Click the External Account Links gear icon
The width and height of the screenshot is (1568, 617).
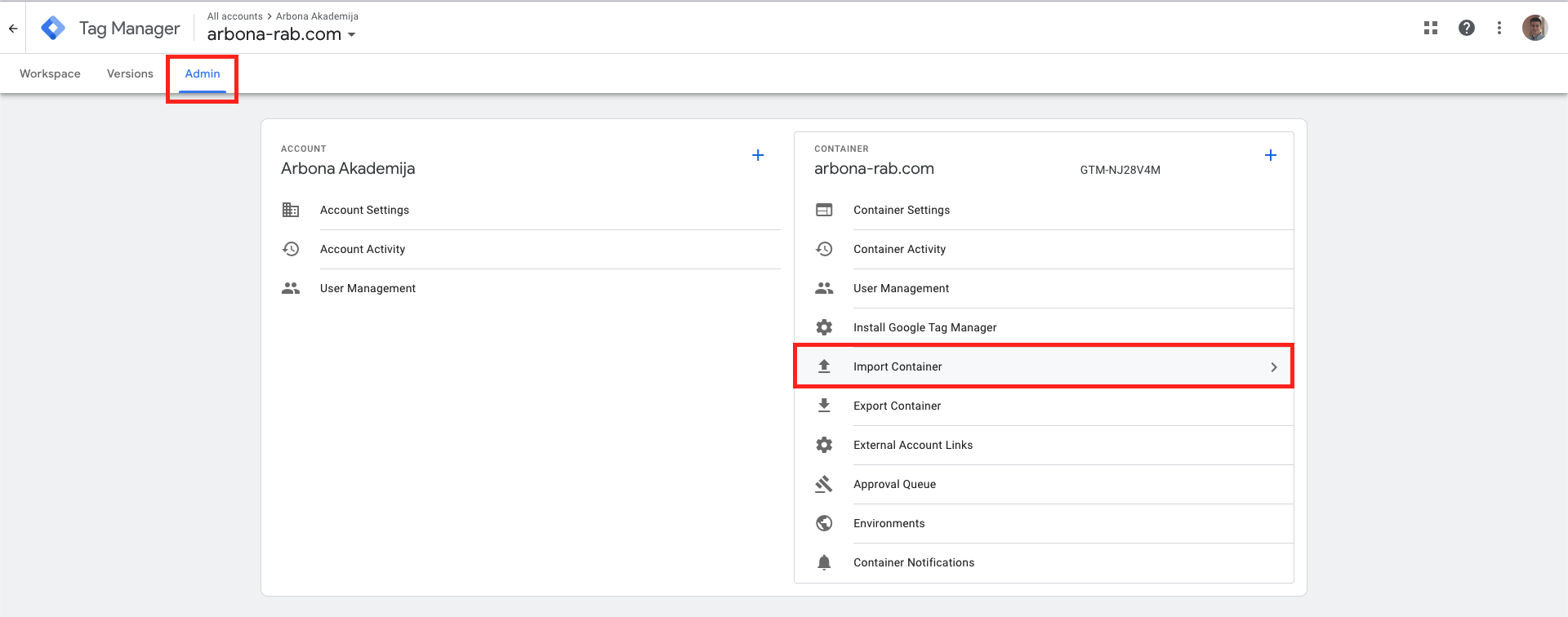(824, 445)
